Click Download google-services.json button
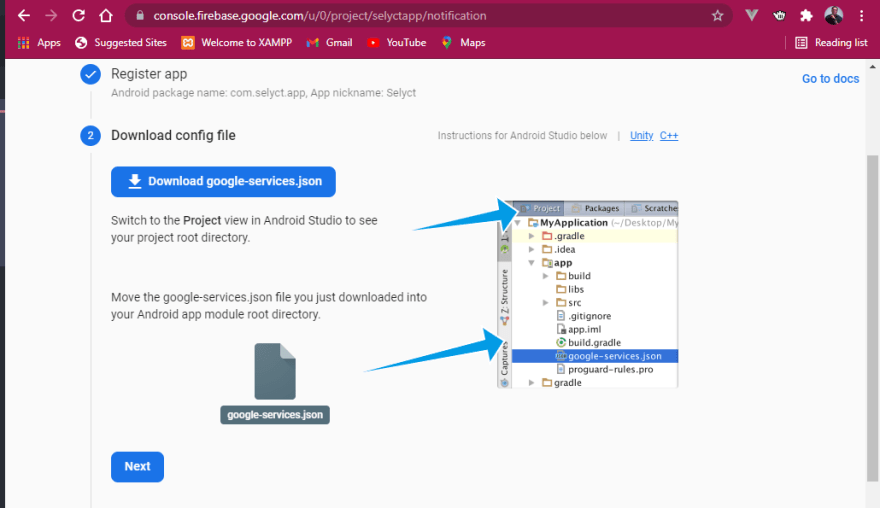Screen dimensions: 880x508 pos(223,181)
